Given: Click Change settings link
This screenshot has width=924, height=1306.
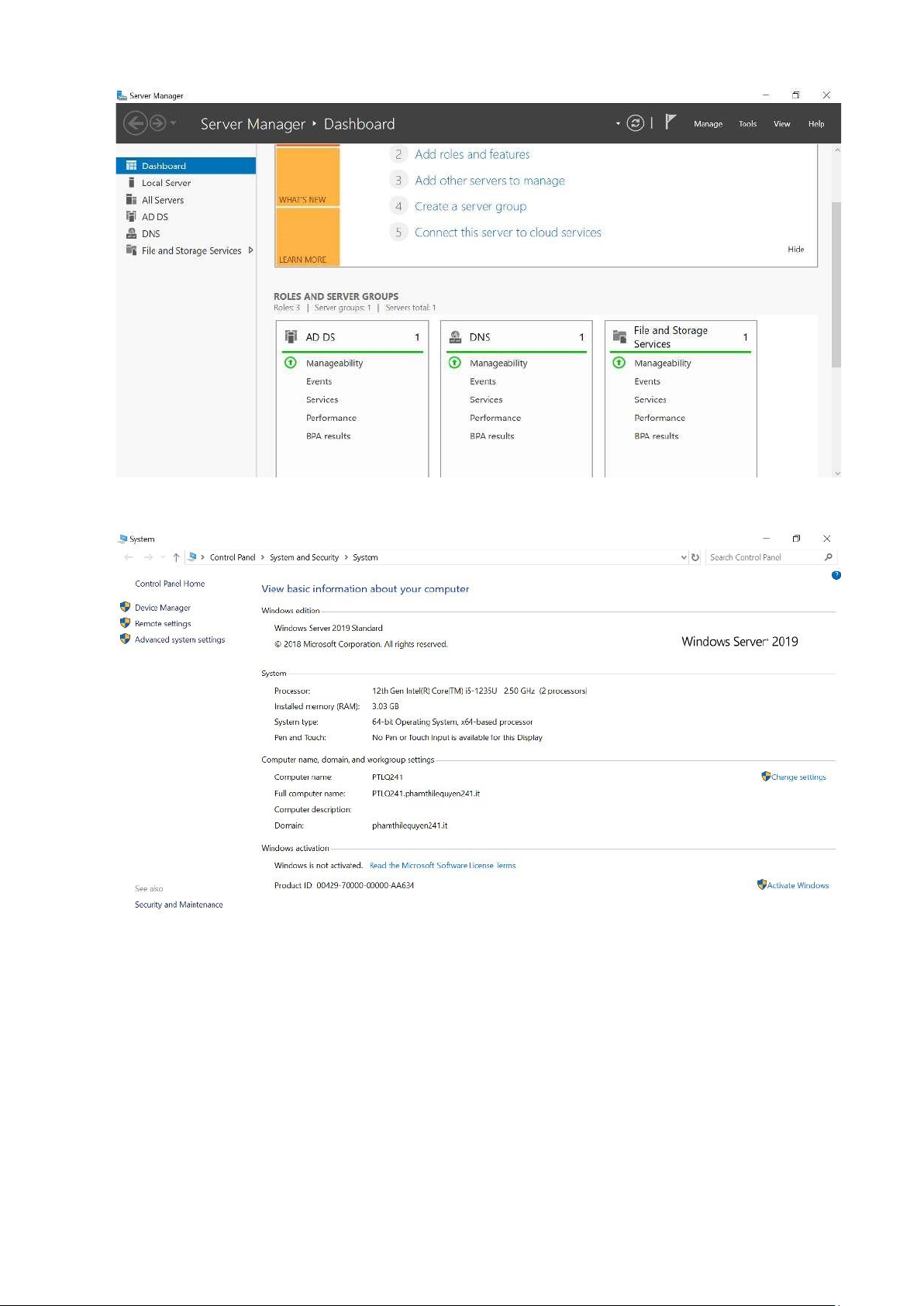Looking at the screenshot, I should [798, 777].
